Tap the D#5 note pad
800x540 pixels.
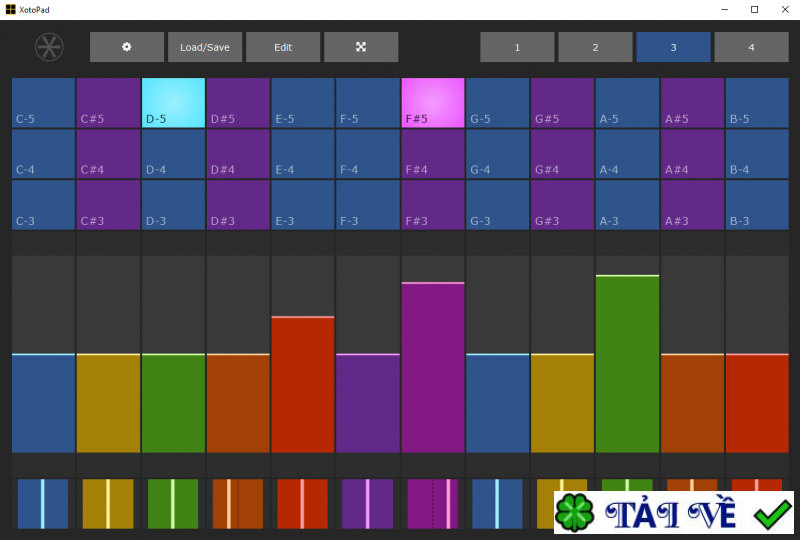click(x=238, y=103)
